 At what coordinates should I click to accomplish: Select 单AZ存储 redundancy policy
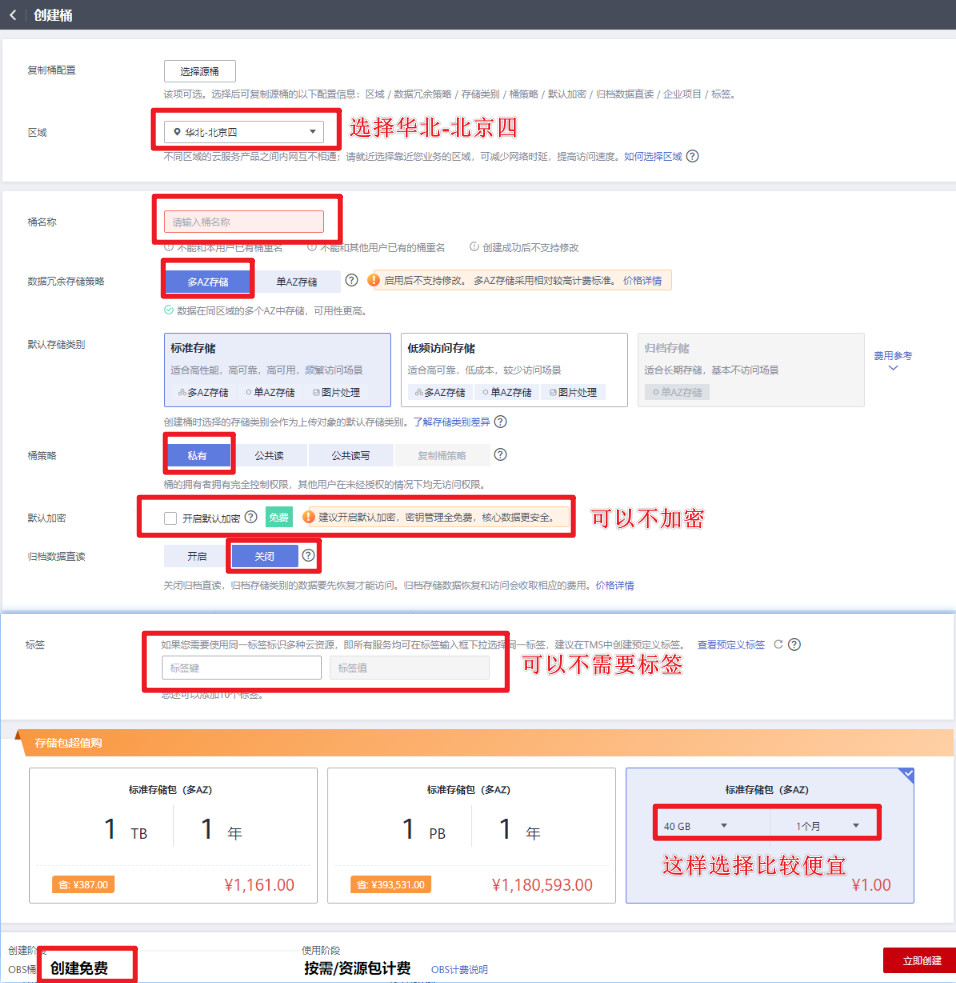tap(297, 281)
